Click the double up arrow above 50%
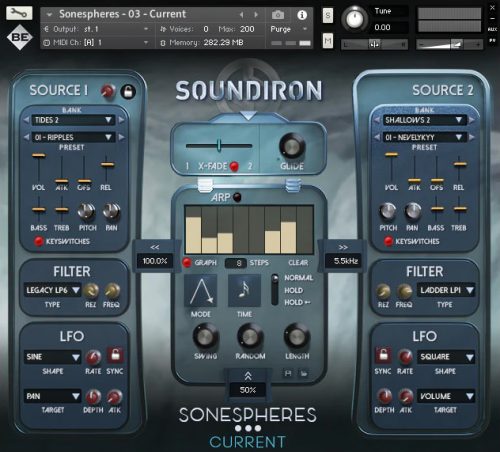 point(248,376)
